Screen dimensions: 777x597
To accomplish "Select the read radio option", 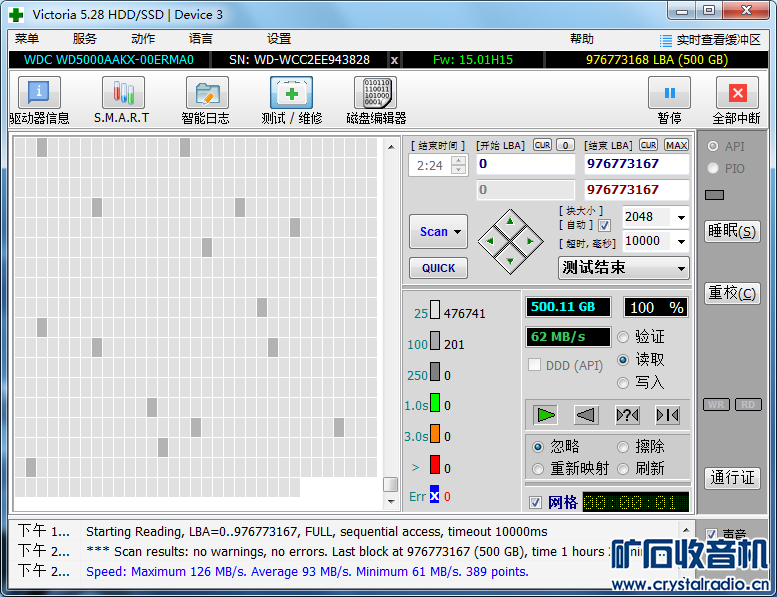I will pyautogui.click(x=623, y=360).
